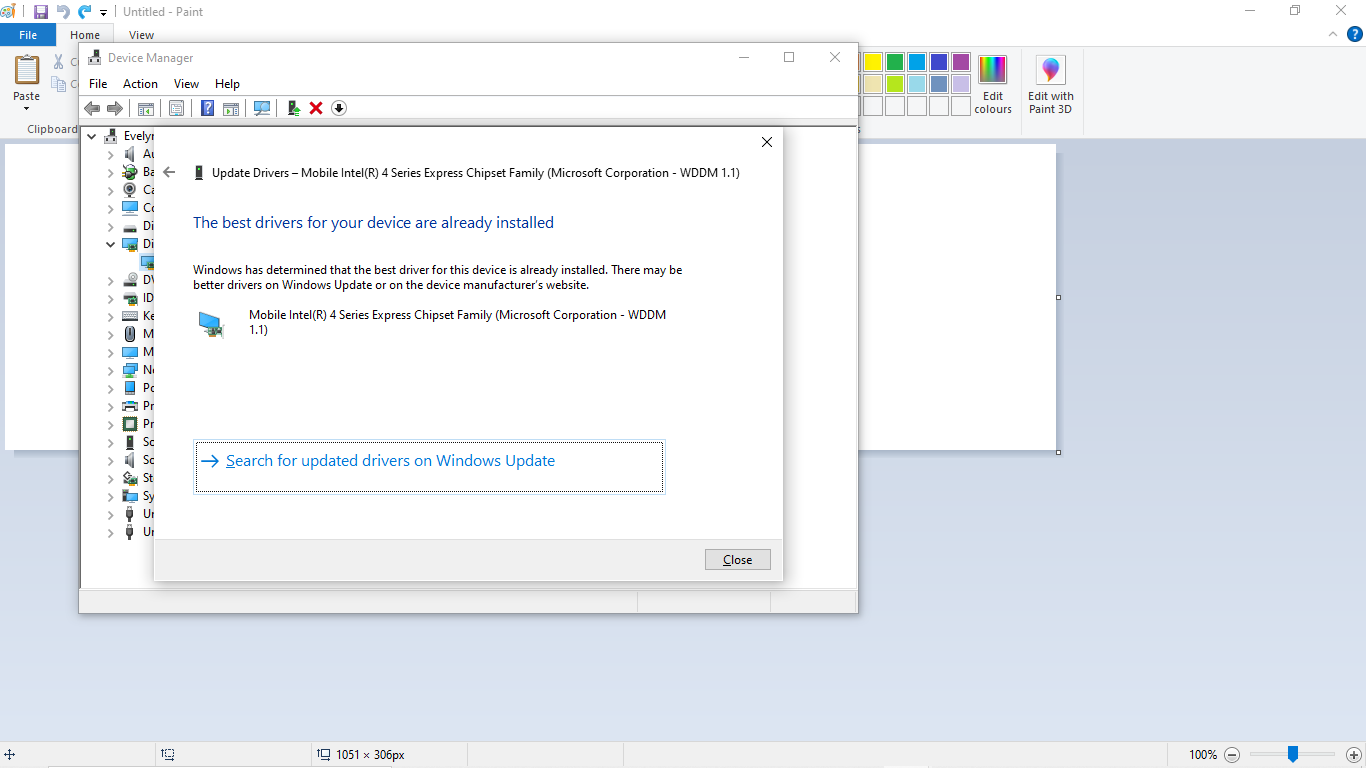The width and height of the screenshot is (1366, 768).
Task: Open the File menu in Device Manager
Action: tap(98, 84)
